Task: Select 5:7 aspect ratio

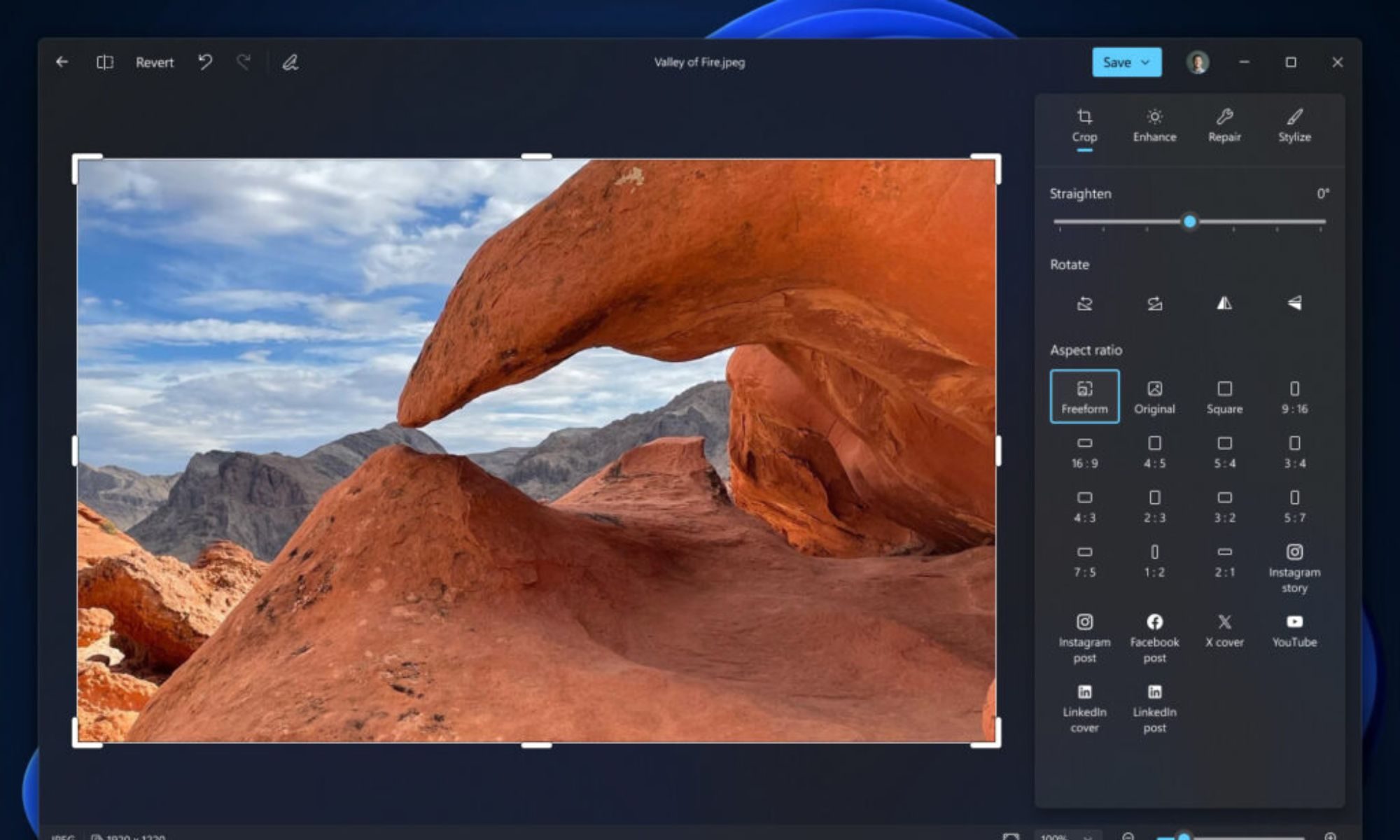Action: 1294,507
